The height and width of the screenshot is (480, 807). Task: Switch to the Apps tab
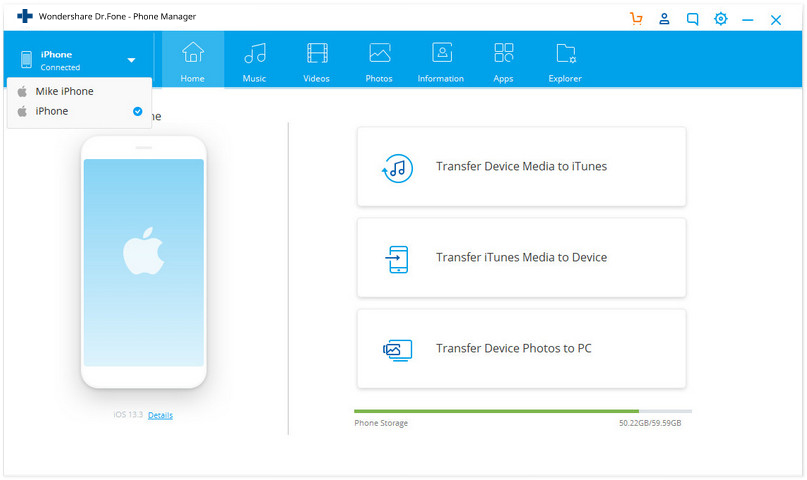(x=503, y=60)
